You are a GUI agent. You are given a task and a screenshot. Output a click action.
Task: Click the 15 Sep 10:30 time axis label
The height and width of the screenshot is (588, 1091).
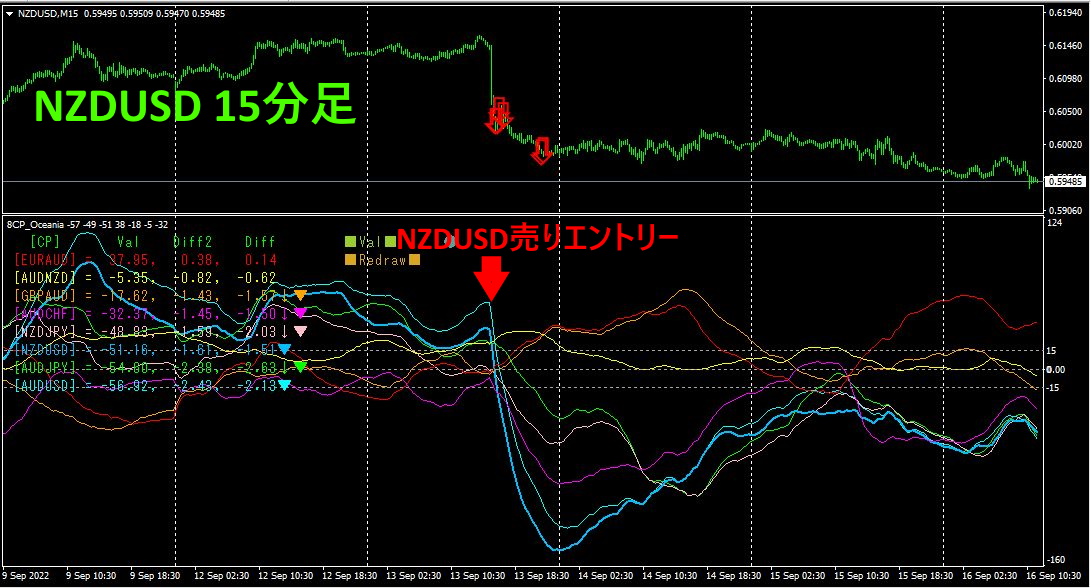(861, 576)
